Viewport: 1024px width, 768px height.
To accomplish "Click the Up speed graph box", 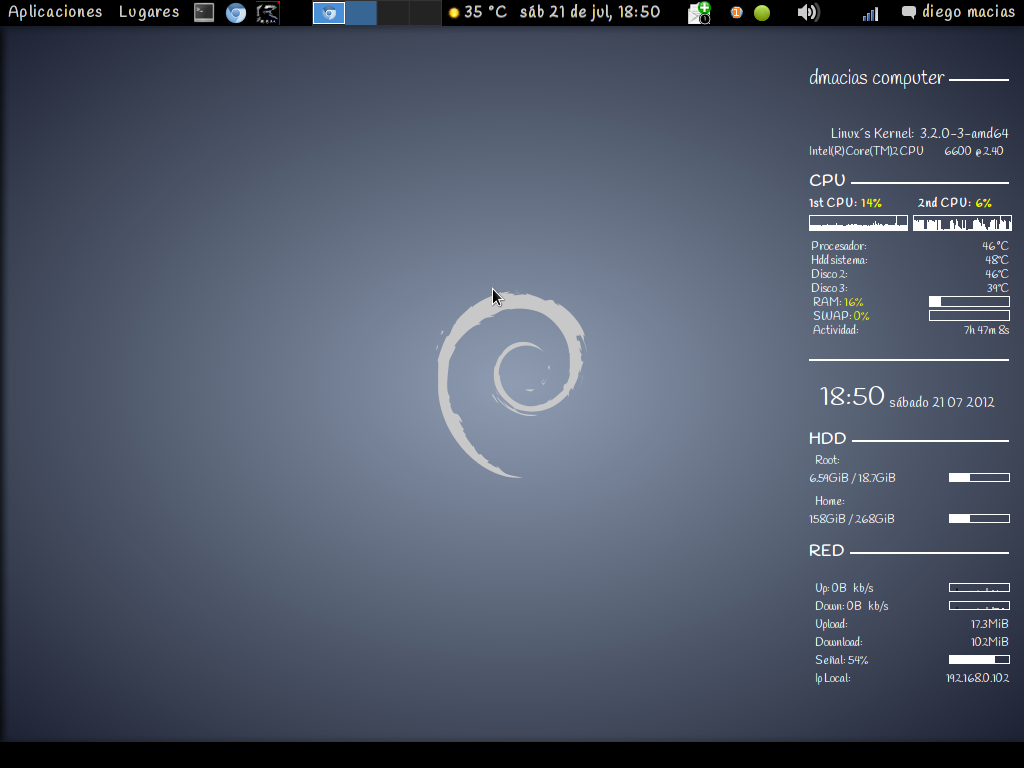I will pyautogui.click(x=979, y=588).
